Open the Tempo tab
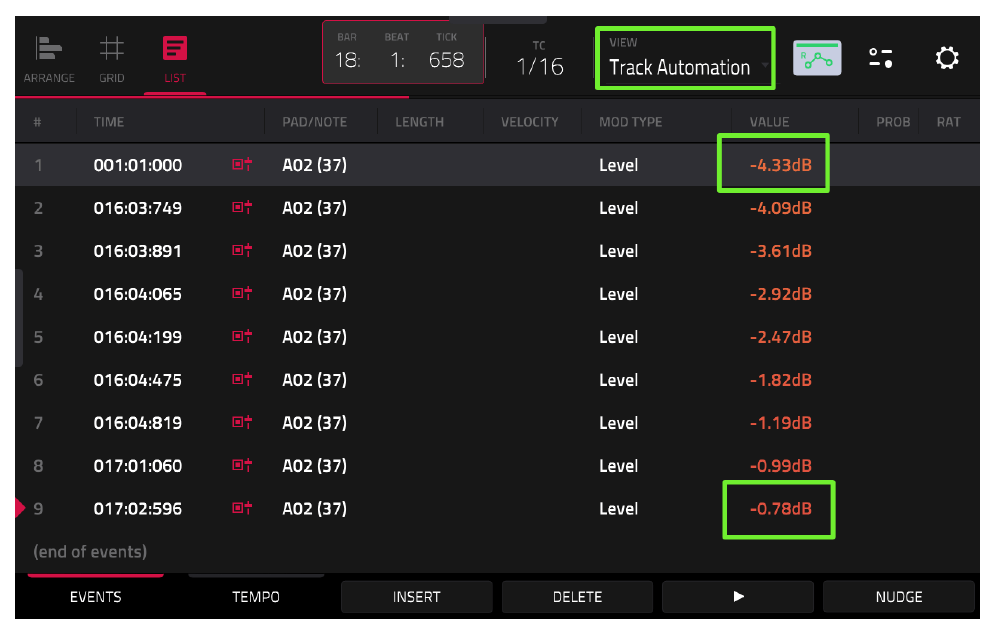996x636 pixels. [256, 597]
